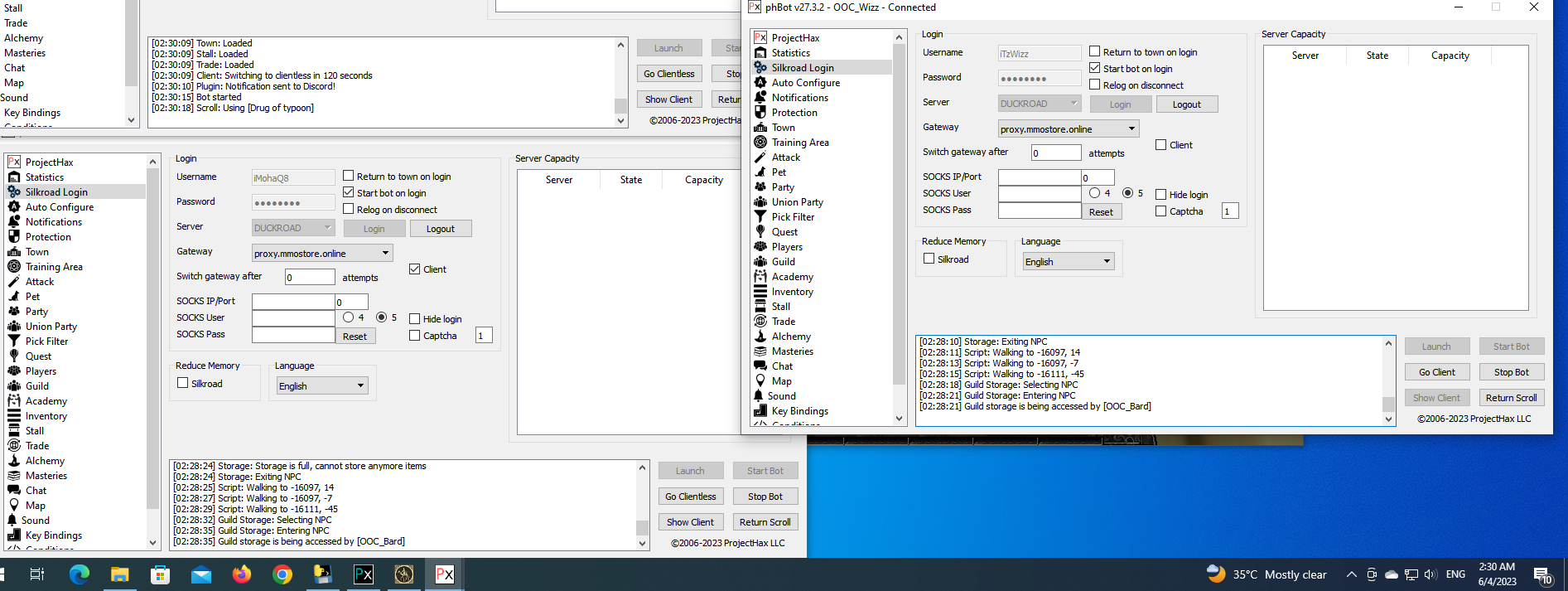Select the Map pin icon in OOC_Wizz window
This screenshot has height=591, width=1568.
pyautogui.click(x=760, y=380)
